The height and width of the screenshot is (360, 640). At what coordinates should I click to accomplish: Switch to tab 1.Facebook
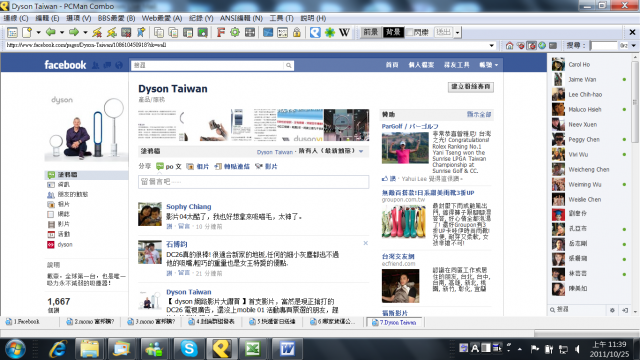pyautogui.click(x=27, y=322)
